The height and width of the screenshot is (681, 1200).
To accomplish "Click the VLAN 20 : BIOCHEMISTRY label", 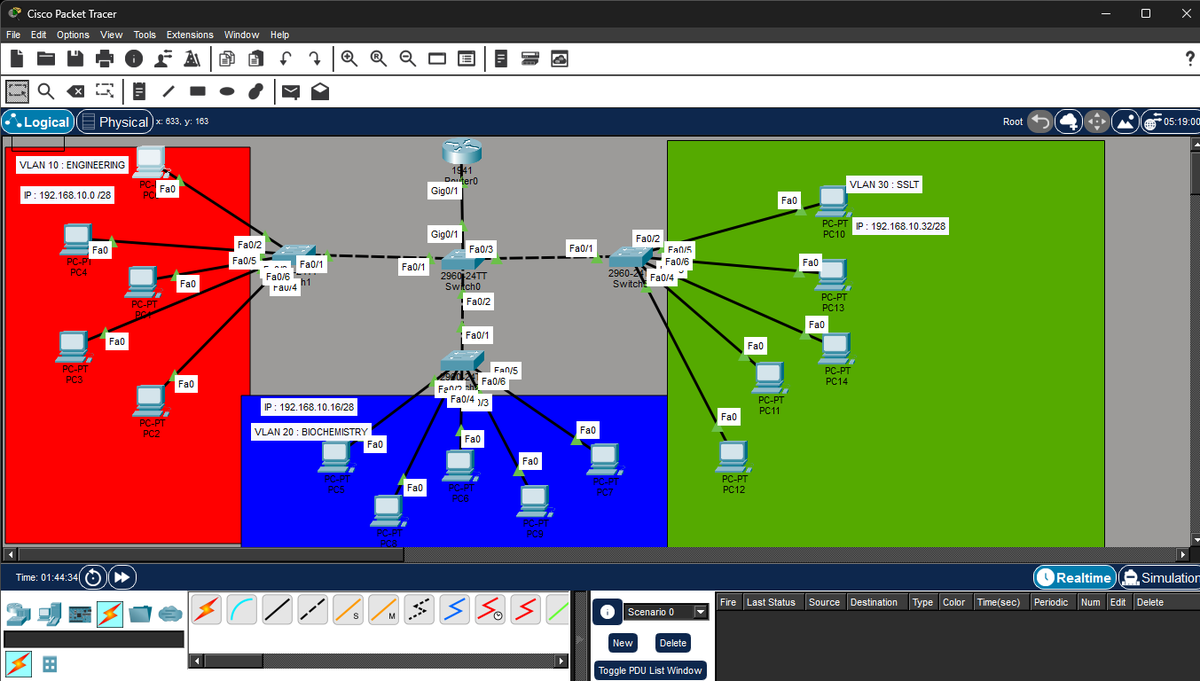I will (x=311, y=432).
